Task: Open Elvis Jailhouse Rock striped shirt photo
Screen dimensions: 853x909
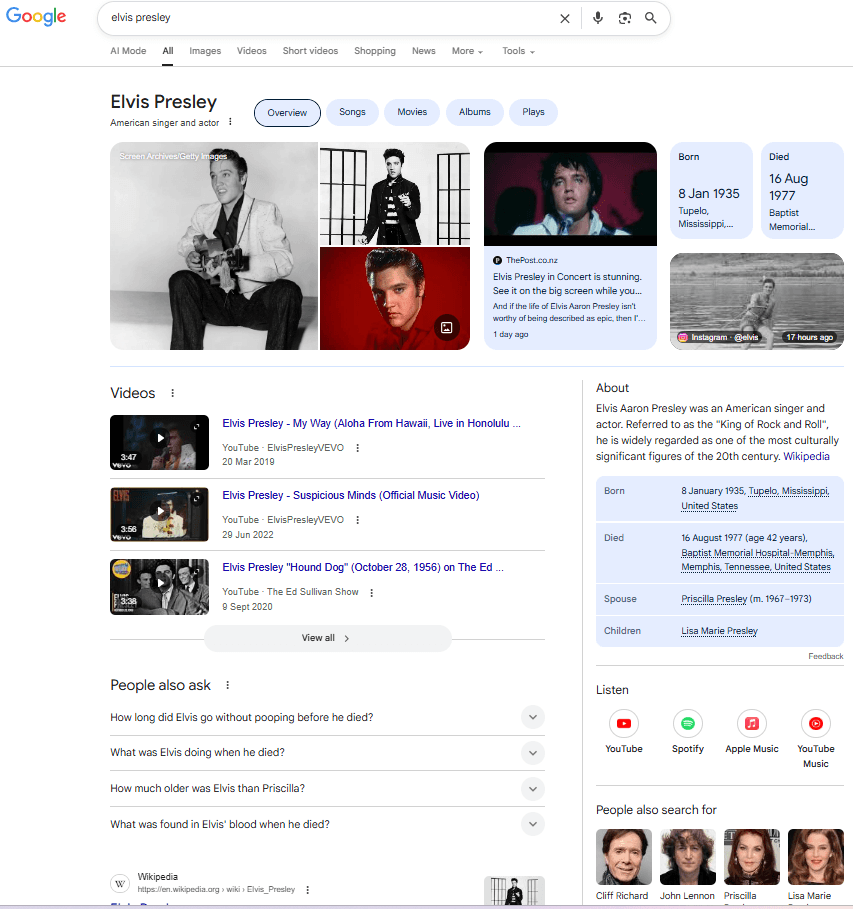Action: coord(395,194)
